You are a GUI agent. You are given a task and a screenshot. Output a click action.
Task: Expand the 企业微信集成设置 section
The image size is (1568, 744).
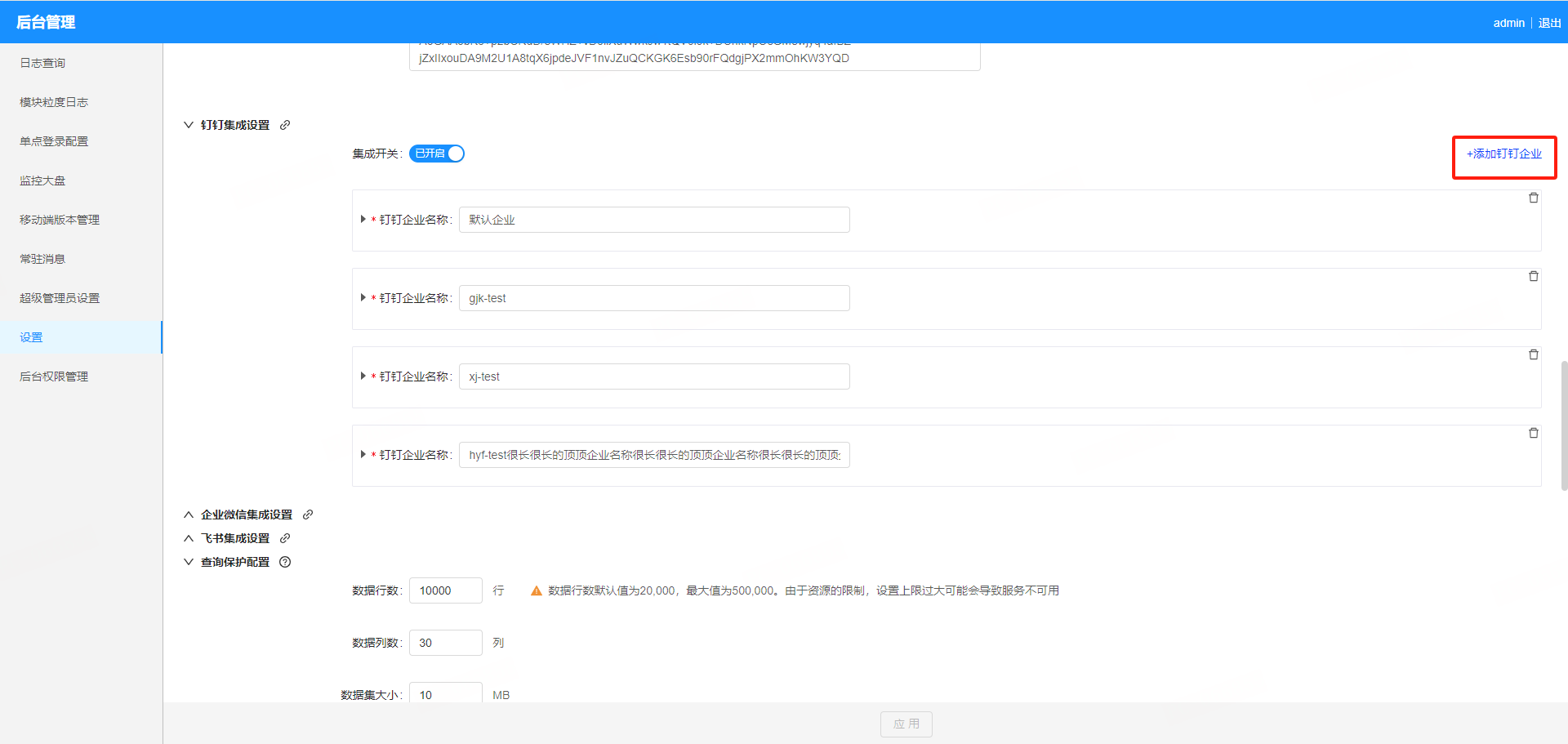click(189, 515)
